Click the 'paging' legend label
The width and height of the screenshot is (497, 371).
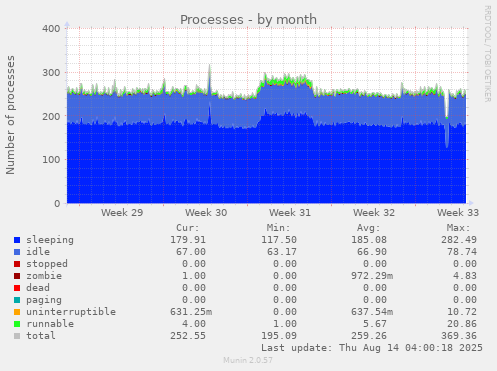(x=44, y=300)
